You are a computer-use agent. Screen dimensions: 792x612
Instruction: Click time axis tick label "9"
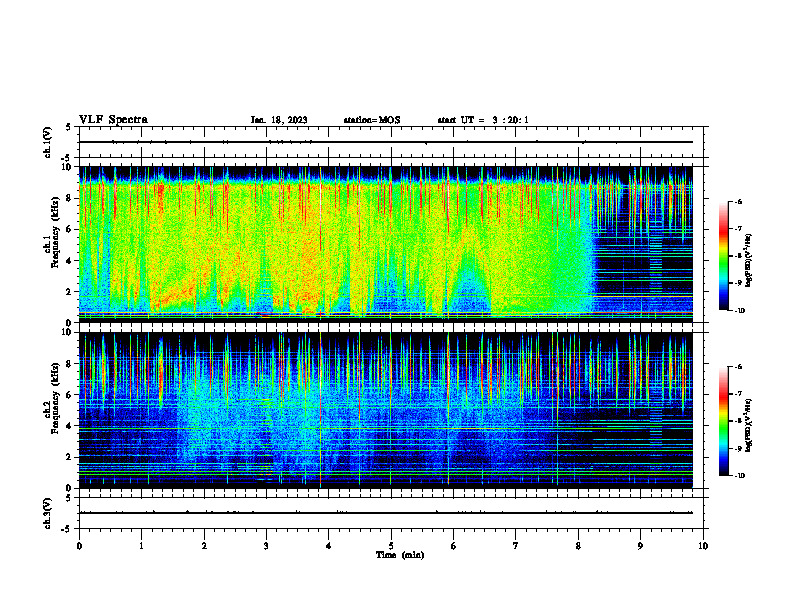click(640, 546)
